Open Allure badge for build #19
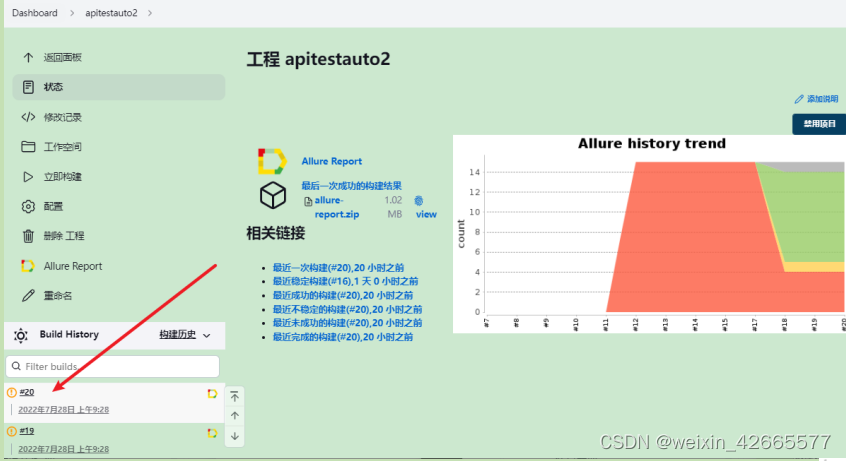 coord(212,433)
